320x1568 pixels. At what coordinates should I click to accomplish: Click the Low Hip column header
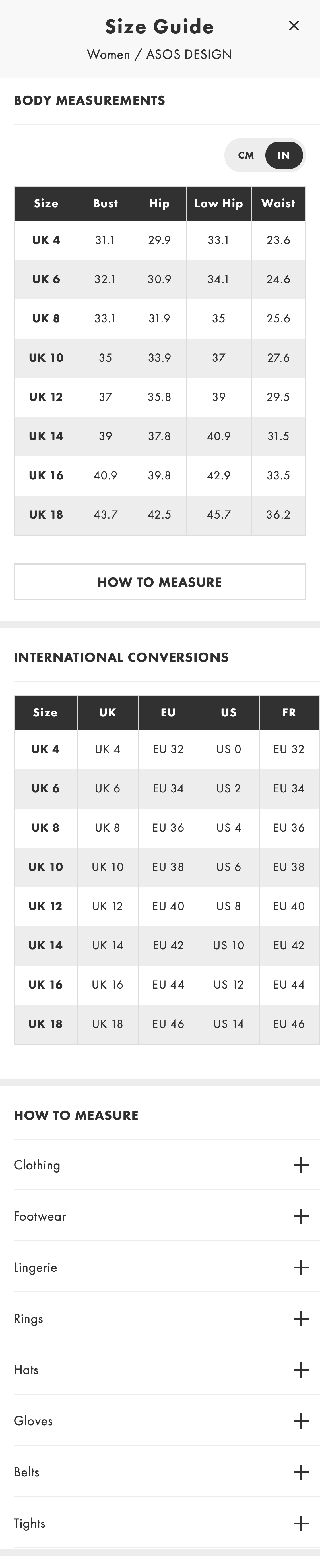pyautogui.click(x=219, y=203)
